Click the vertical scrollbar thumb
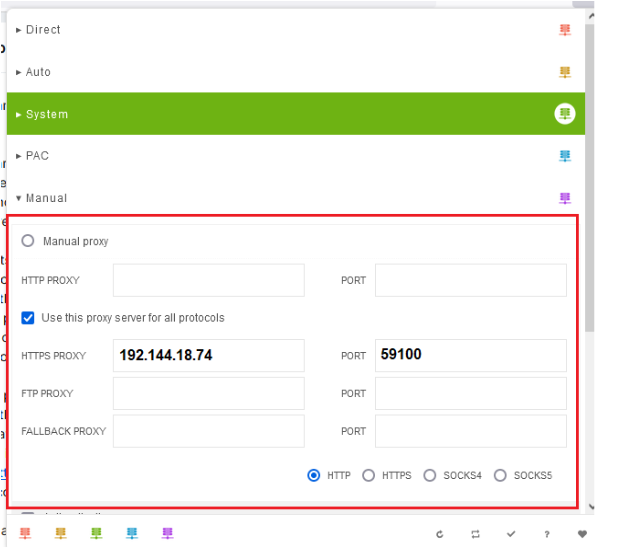Screen dimensions: 626x550 (590, 178)
